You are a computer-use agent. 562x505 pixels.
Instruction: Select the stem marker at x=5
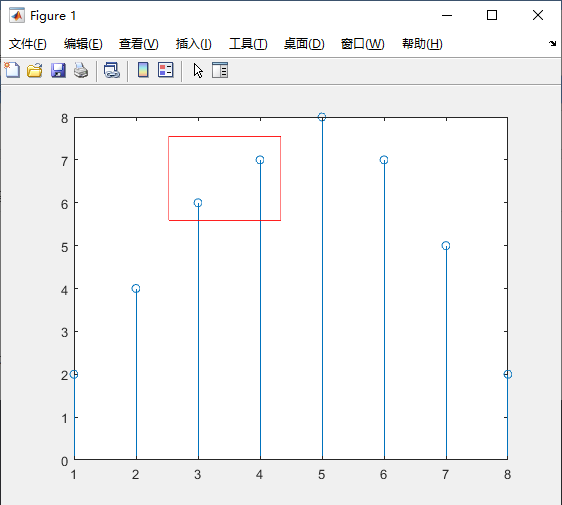[322, 117]
